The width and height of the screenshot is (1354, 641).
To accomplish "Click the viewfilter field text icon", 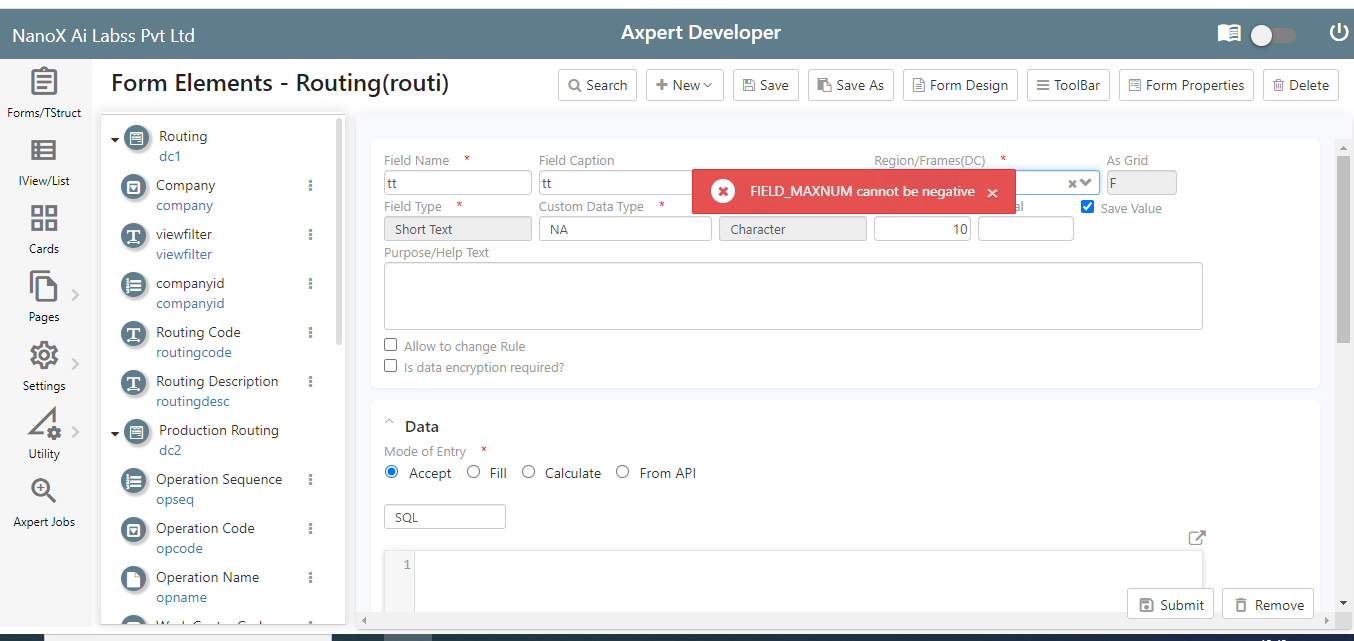I will [133, 236].
